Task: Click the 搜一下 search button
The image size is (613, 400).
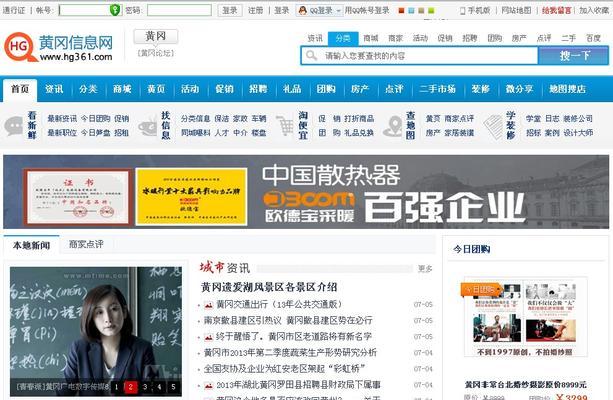Action: [574, 56]
